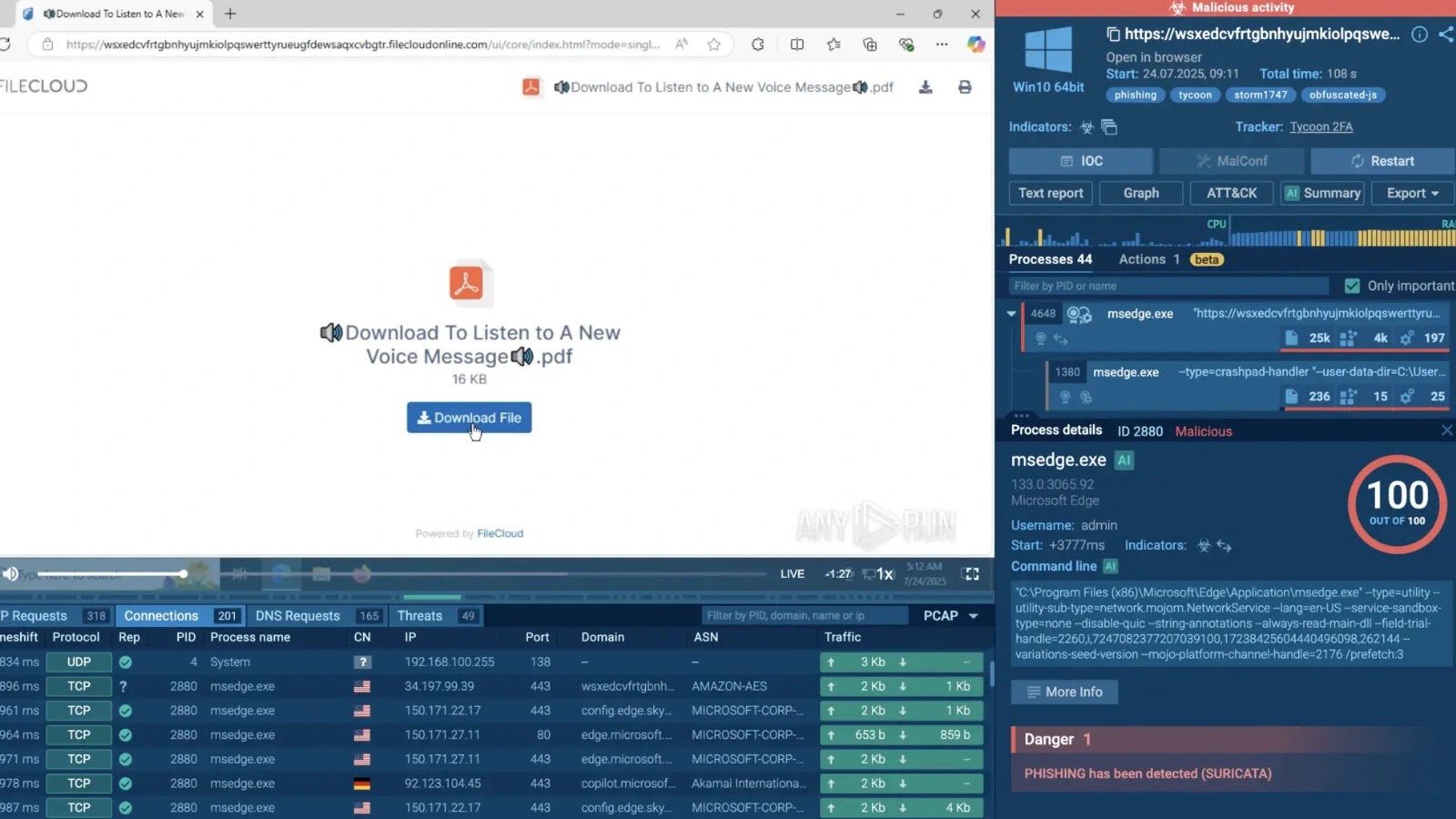Click the AI icon next to Command line

pyautogui.click(x=1110, y=566)
